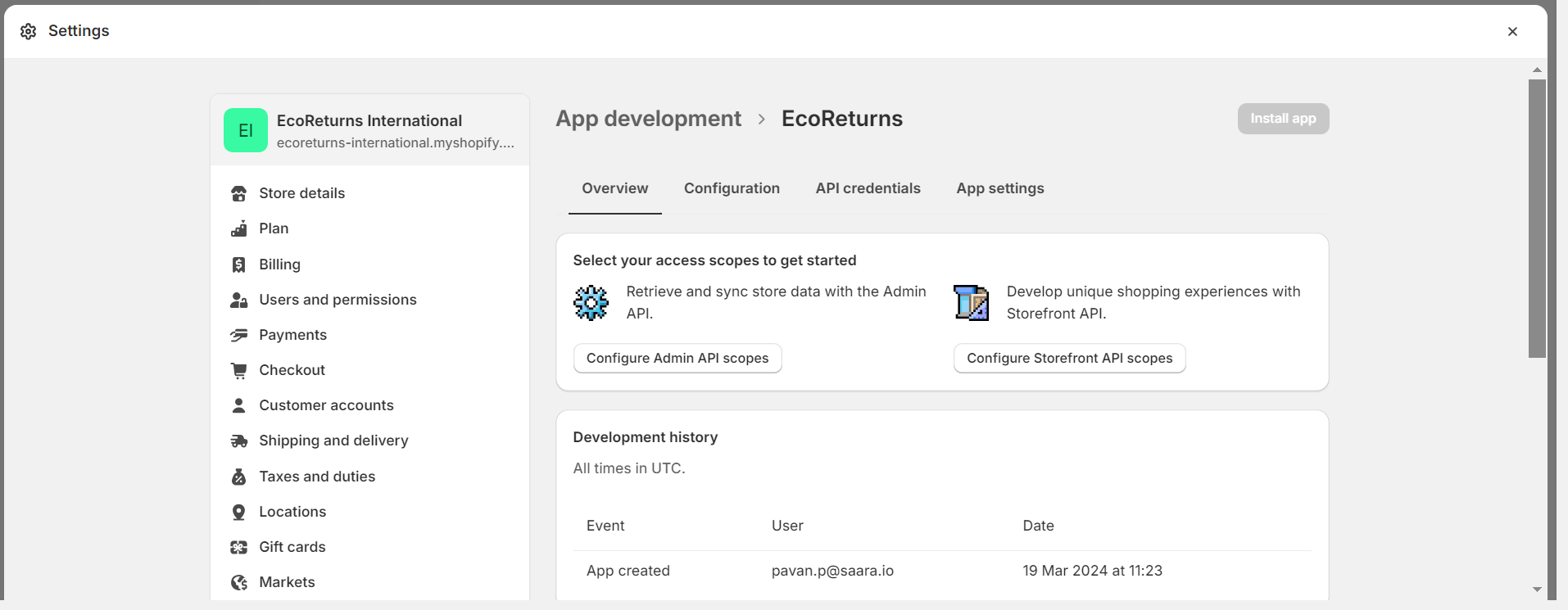Click the Store details shop icon
Screen dimensions: 1568x610
(239, 193)
